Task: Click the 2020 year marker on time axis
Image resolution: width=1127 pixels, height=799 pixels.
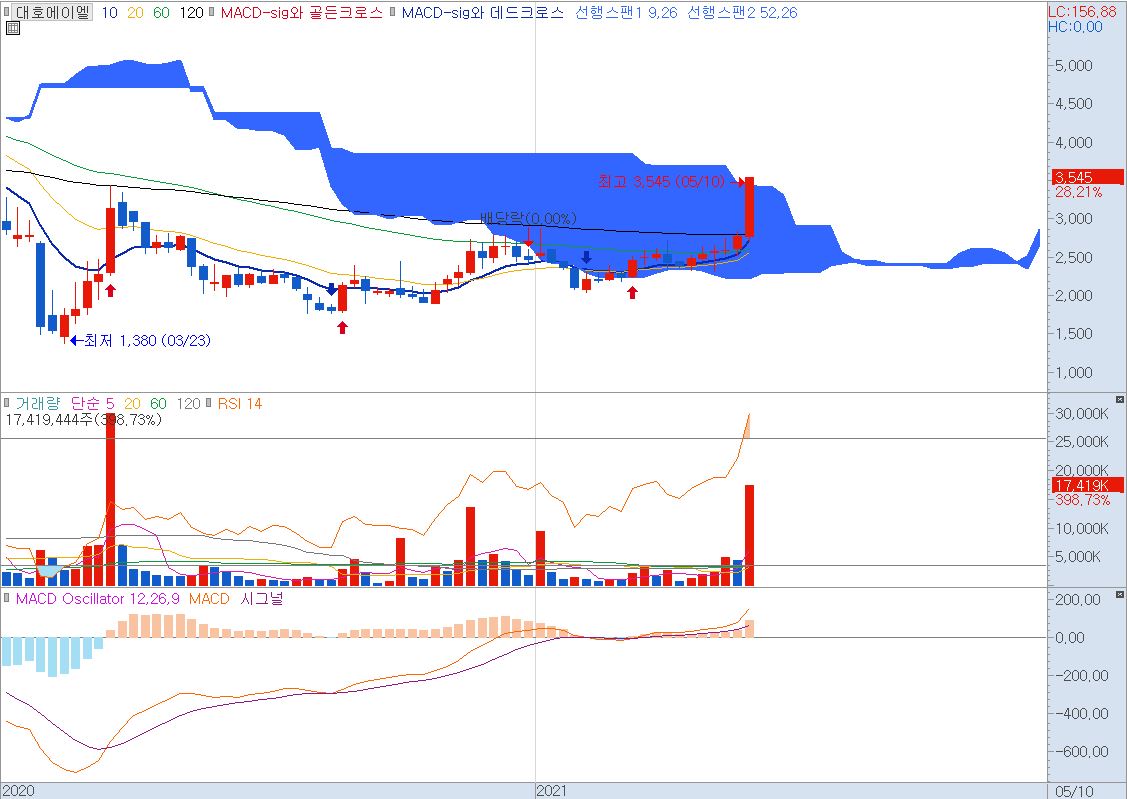Action: [x=17, y=790]
